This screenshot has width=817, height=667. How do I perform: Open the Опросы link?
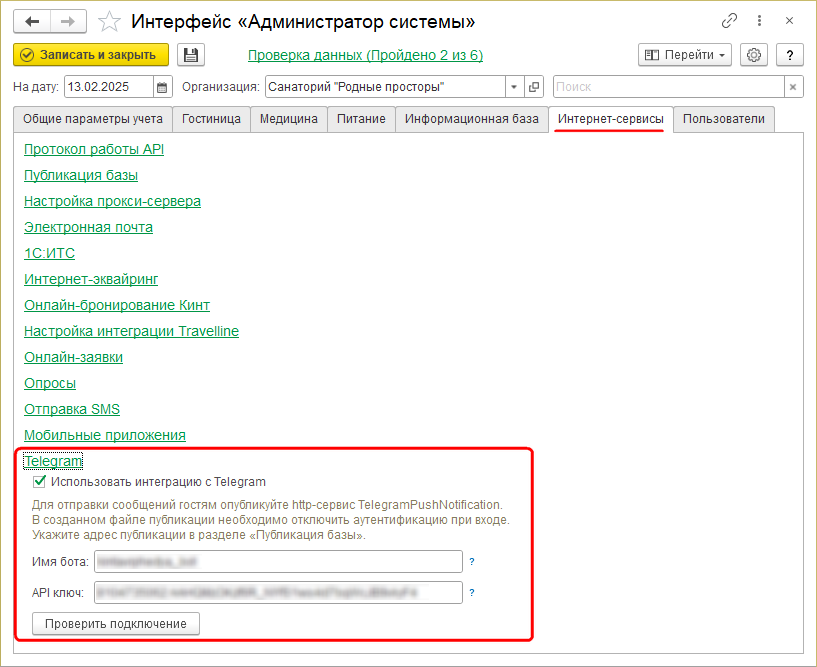50,384
